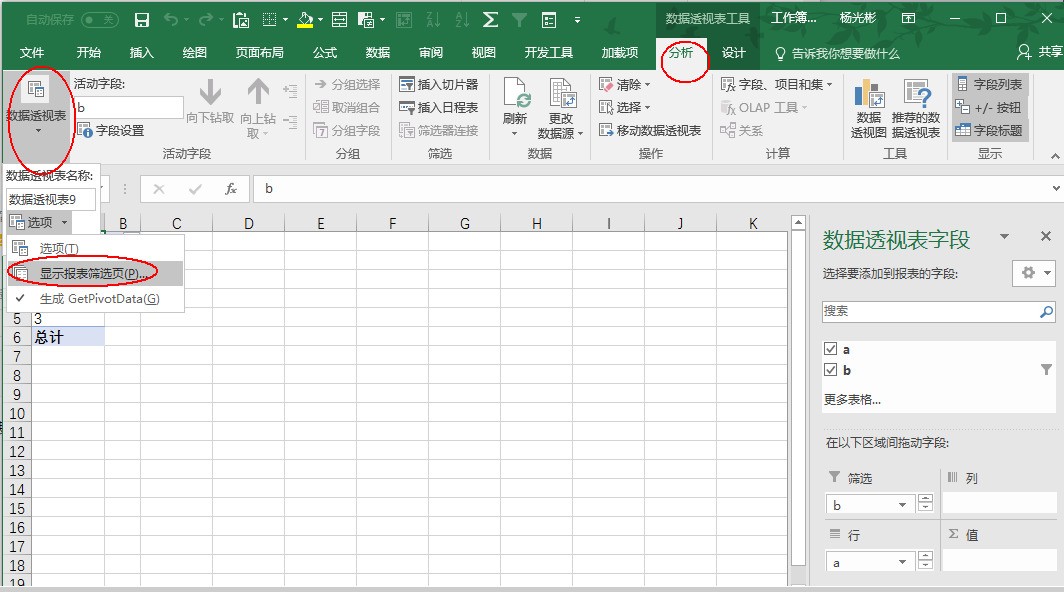Image resolution: width=1064 pixels, height=592 pixels.
Task: Toggle the +/- Buttons display
Action: (x=988, y=107)
